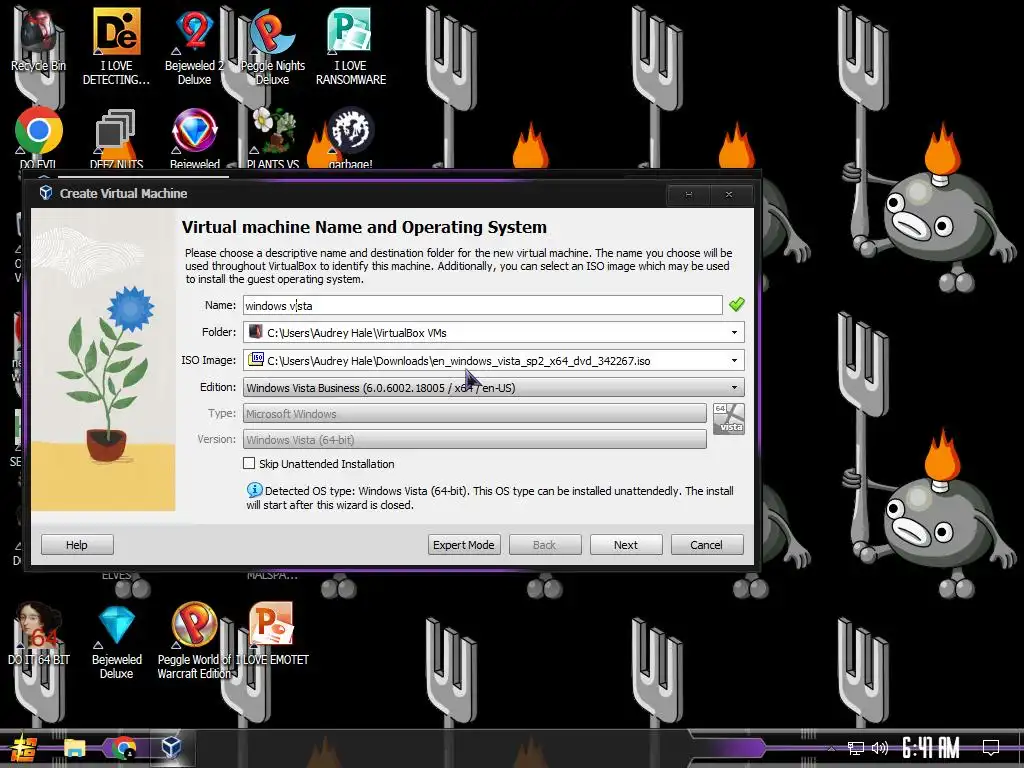Launch the Bejeweled gem shortcut in second row

click(195, 137)
